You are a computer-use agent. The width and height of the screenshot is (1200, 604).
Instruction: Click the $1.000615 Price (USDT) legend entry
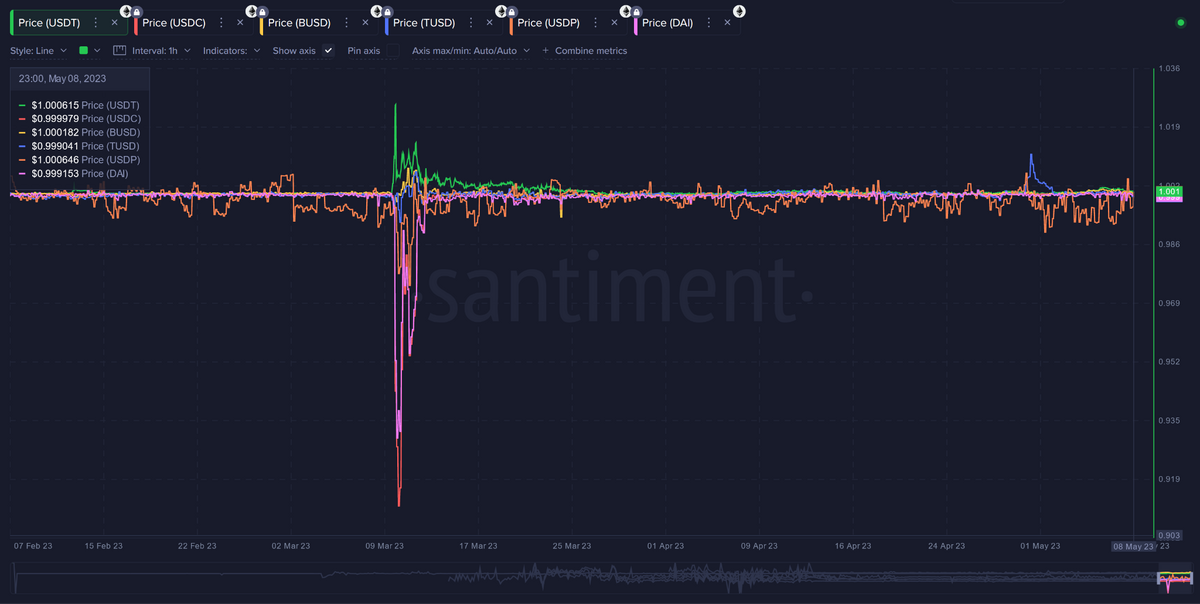pyautogui.click(x=80, y=105)
